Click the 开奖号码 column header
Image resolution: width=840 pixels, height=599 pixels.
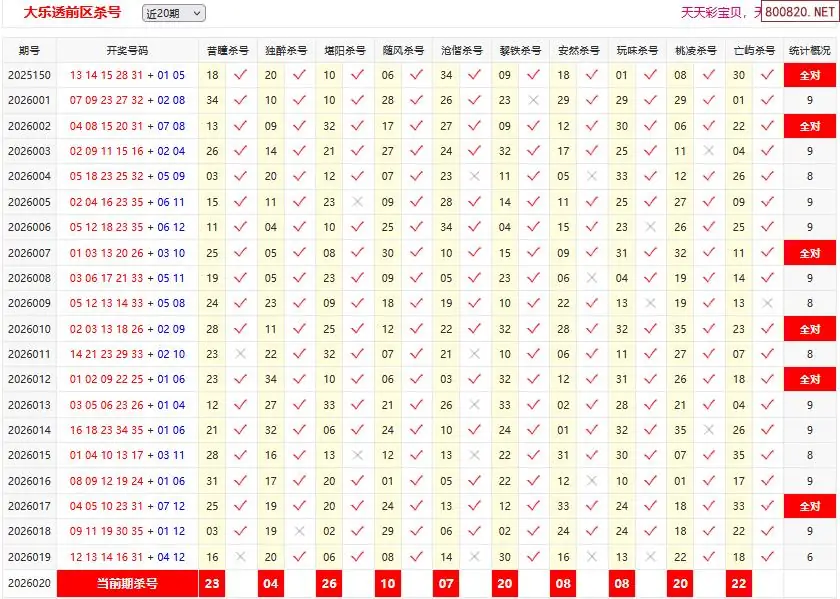click(127, 50)
